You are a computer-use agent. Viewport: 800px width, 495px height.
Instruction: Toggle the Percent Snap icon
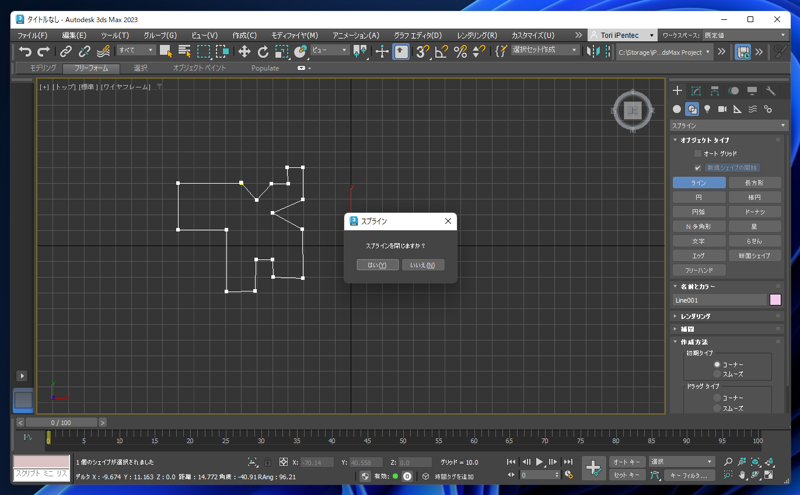[460, 52]
